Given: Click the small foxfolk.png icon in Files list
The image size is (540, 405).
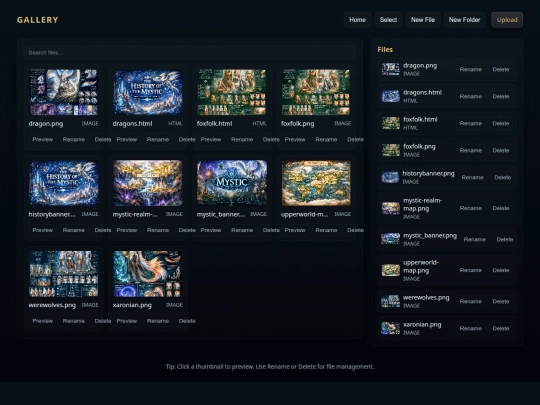Looking at the screenshot, I should click(x=391, y=150).
